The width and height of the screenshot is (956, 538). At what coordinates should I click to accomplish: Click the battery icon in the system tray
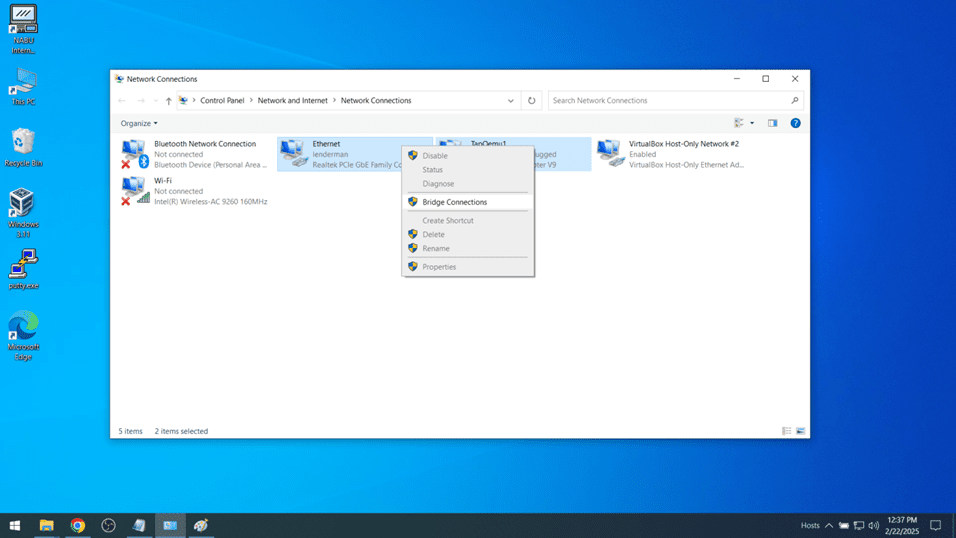pyautogui.click(x=844, y=525)
